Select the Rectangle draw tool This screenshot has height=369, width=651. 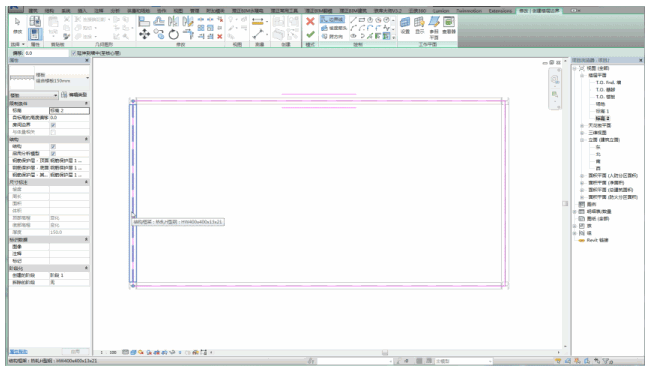click(x=362, y=20)
